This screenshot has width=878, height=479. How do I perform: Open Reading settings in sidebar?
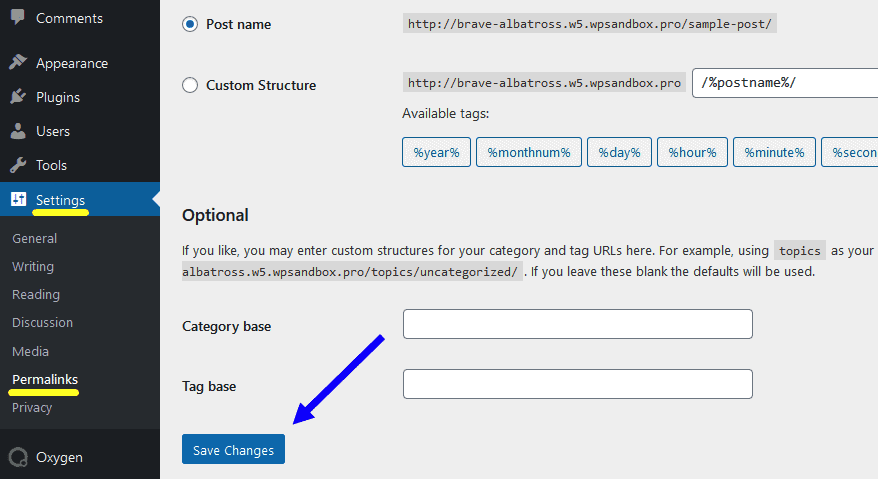click(36, 294)
